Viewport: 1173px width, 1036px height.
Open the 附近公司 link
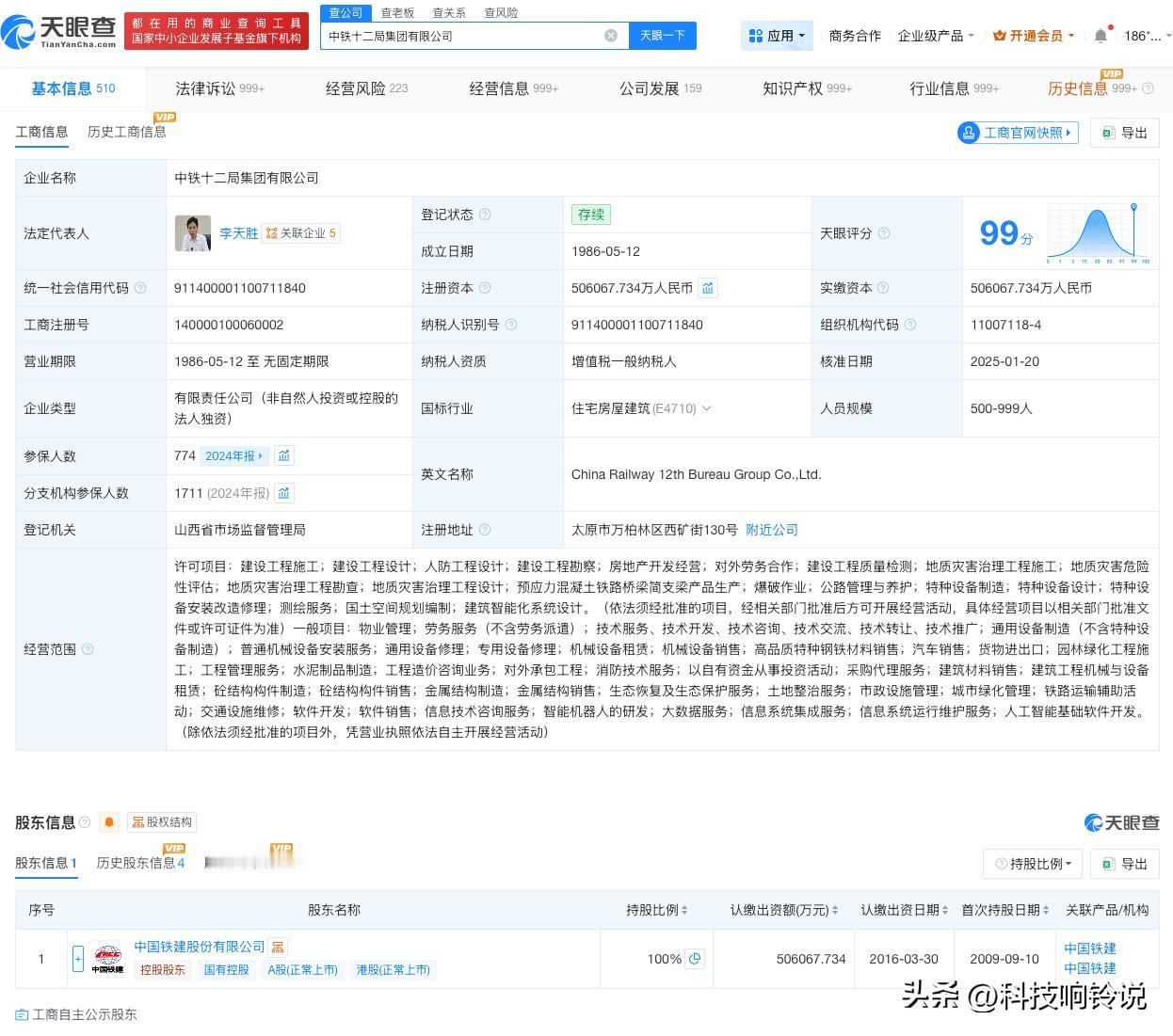772,530
